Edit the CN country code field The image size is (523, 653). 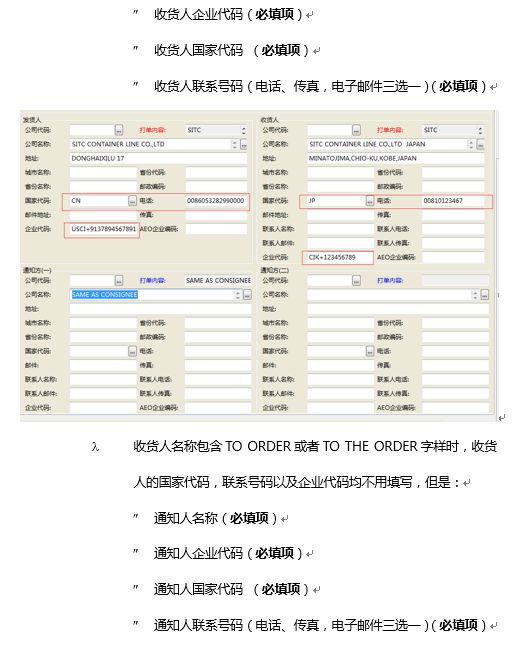(x=99, y=201)
